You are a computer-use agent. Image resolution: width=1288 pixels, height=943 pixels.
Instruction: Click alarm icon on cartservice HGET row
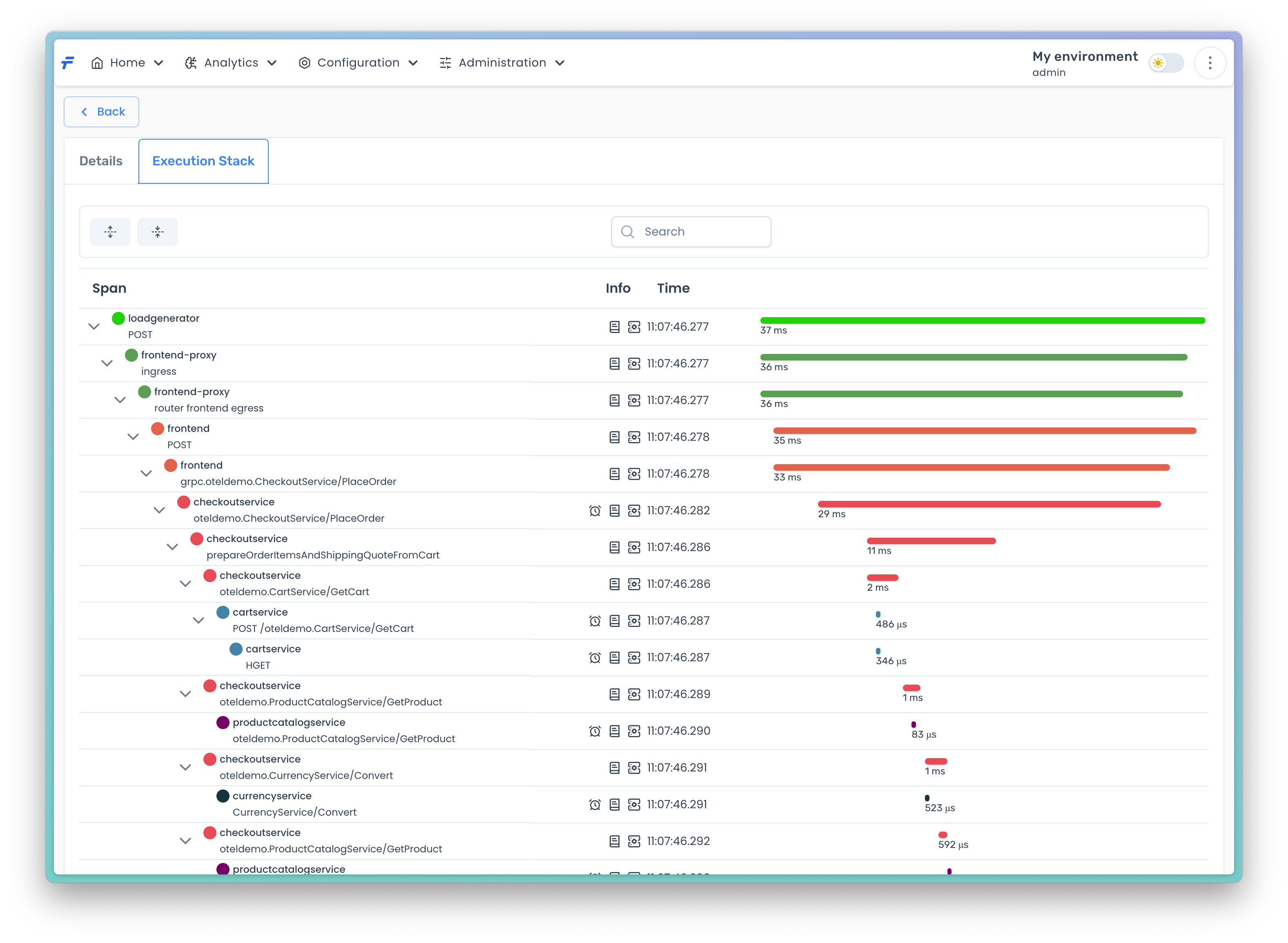tap(594, 658)
